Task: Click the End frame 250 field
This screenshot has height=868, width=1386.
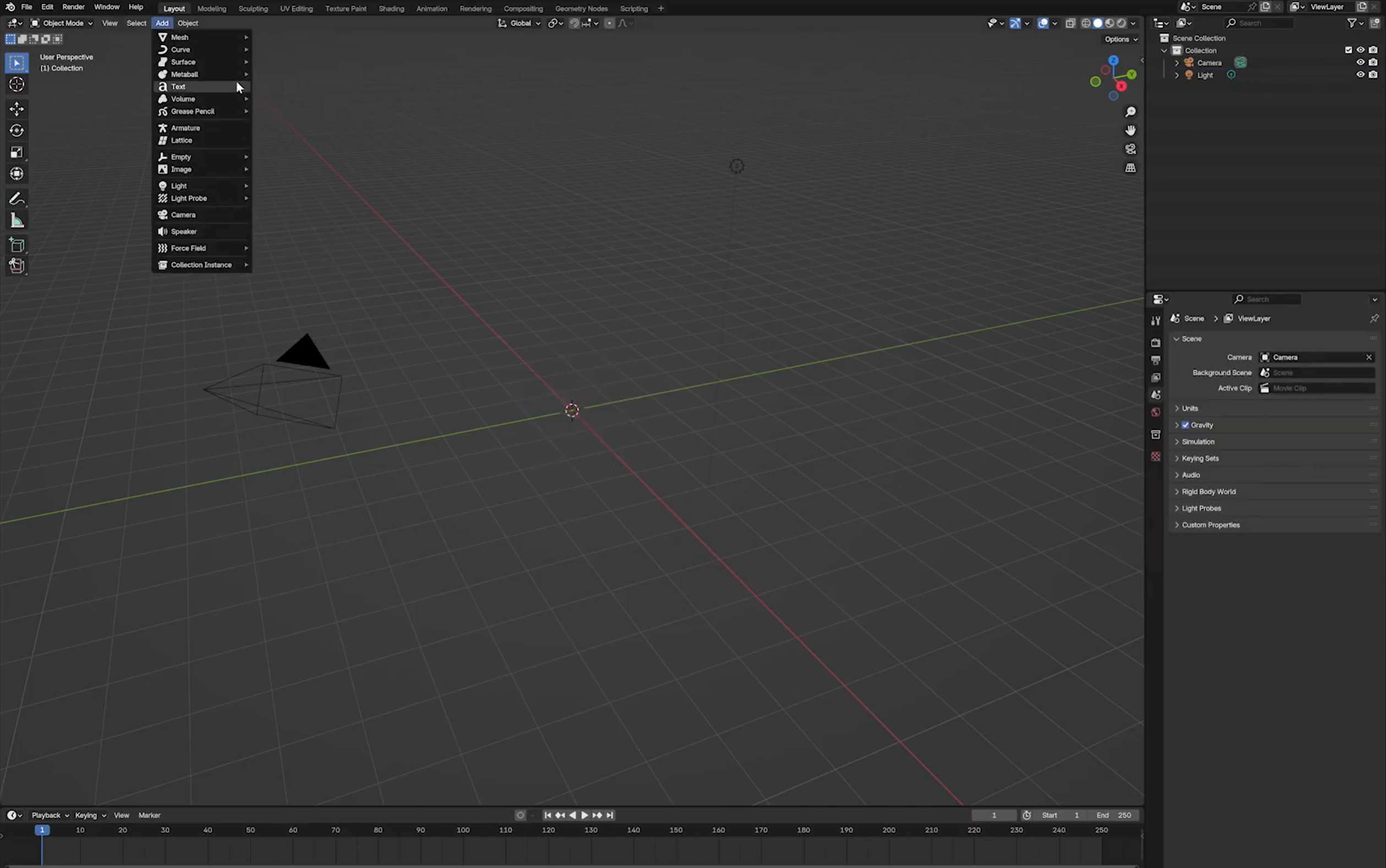Action: point(1113,815)
